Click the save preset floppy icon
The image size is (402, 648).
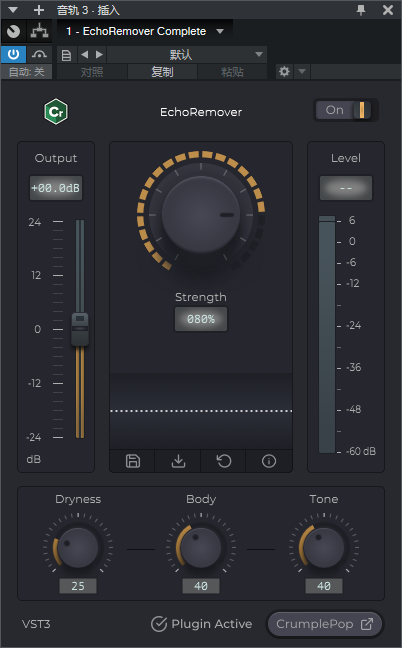tap(133, 461)
